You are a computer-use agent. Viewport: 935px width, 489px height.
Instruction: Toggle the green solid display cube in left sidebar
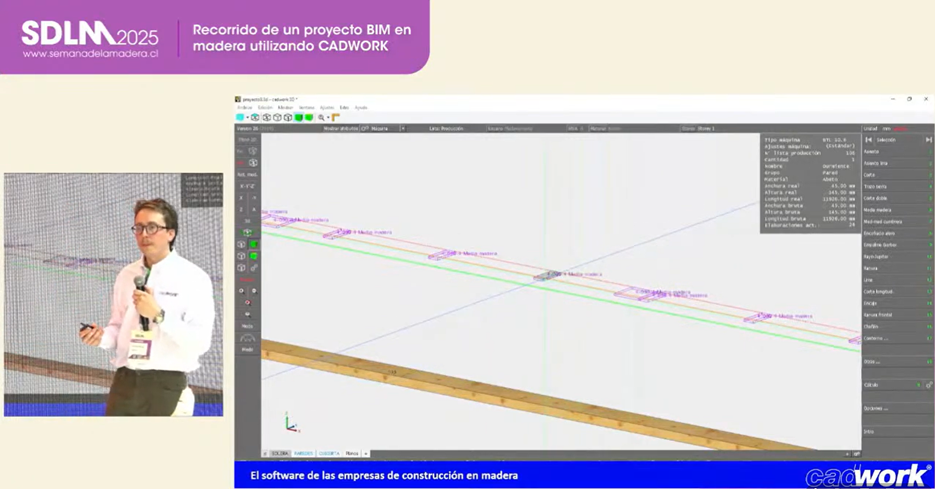pyautogui.click(x=253, y=244)
